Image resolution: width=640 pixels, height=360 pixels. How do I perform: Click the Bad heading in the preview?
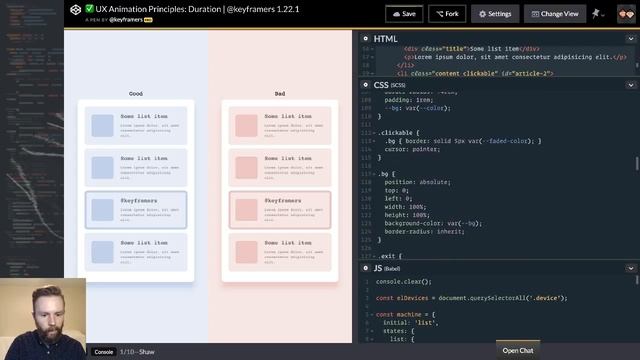pos(280,94)
